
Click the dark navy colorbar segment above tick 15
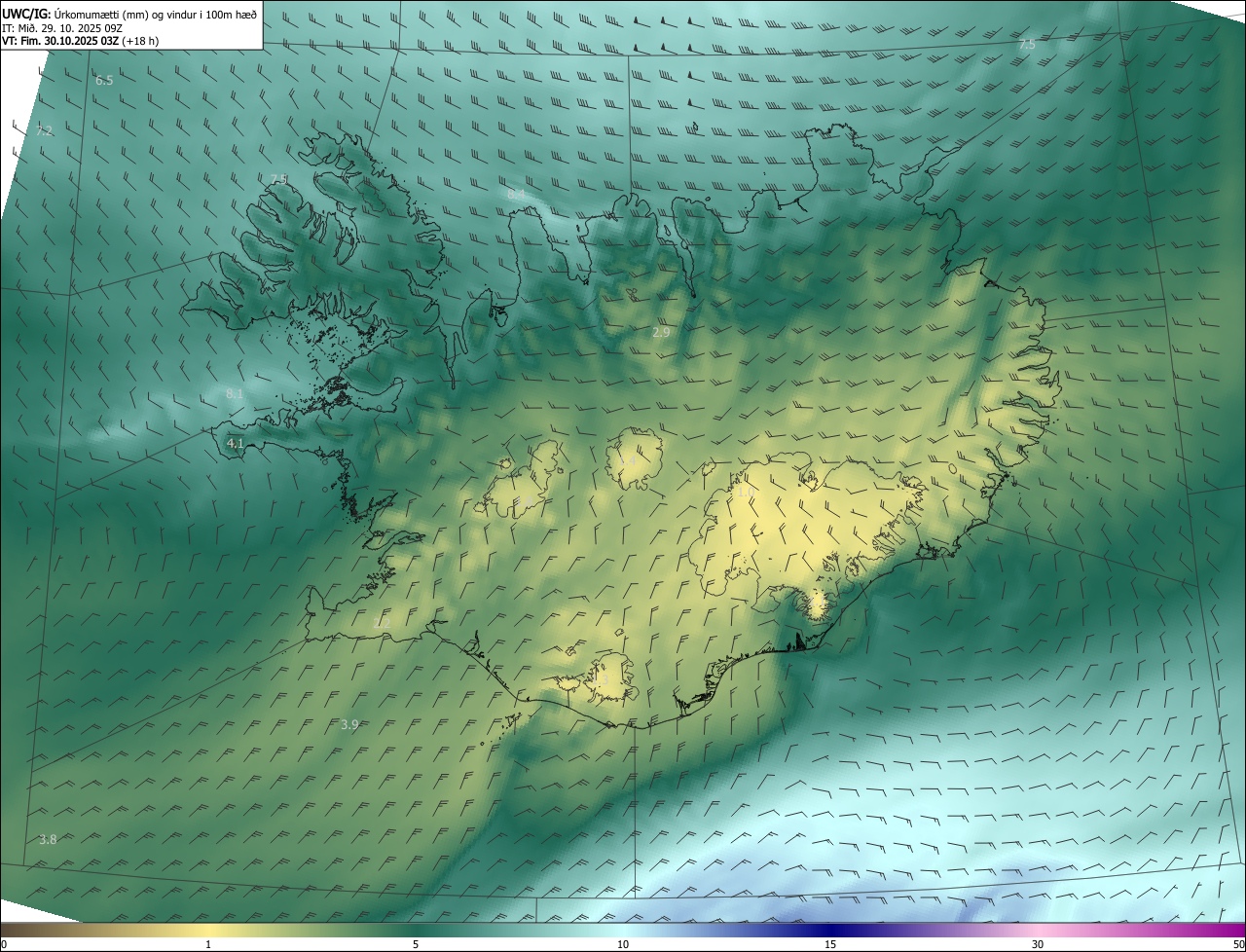point(830,930)
